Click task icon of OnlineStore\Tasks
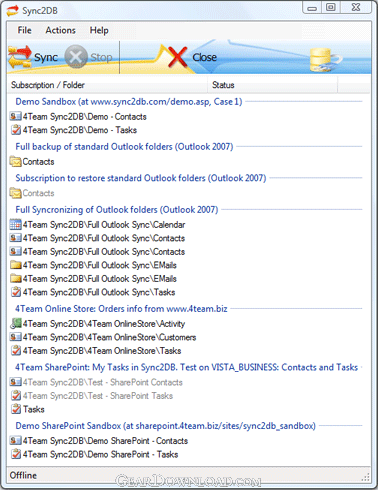 tap(15, 350)
